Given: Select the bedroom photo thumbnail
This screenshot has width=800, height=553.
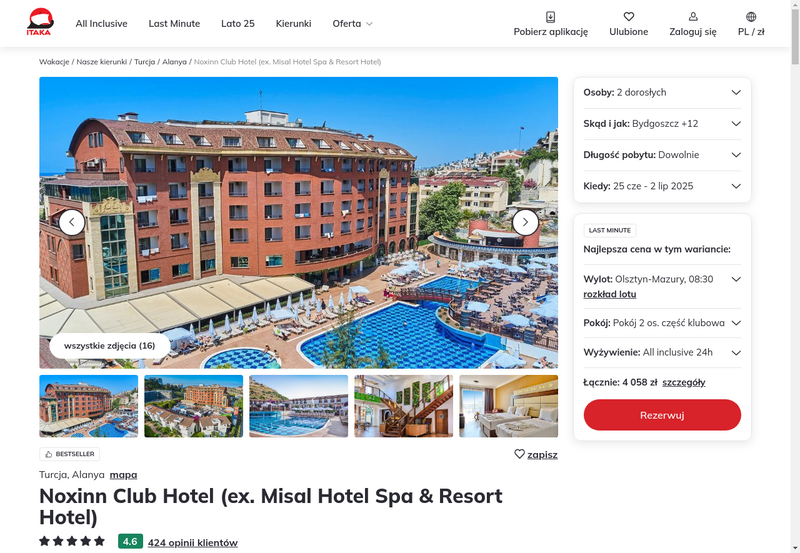Looking at the screenshot, I should click(509, 406).
